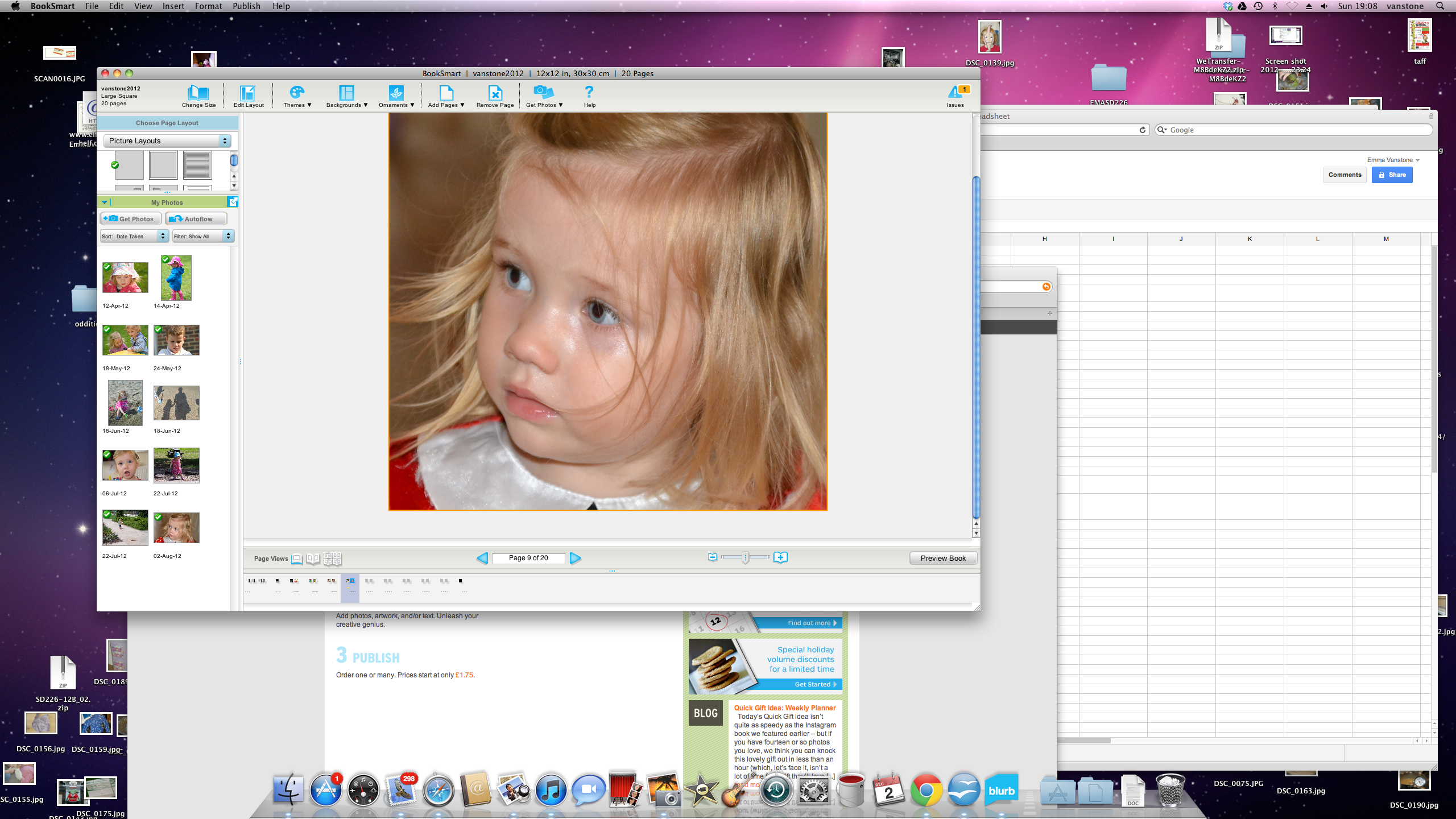Collapse the My Photos panel triangle
Screen dimensions: 1456x819
coord(105,202)
